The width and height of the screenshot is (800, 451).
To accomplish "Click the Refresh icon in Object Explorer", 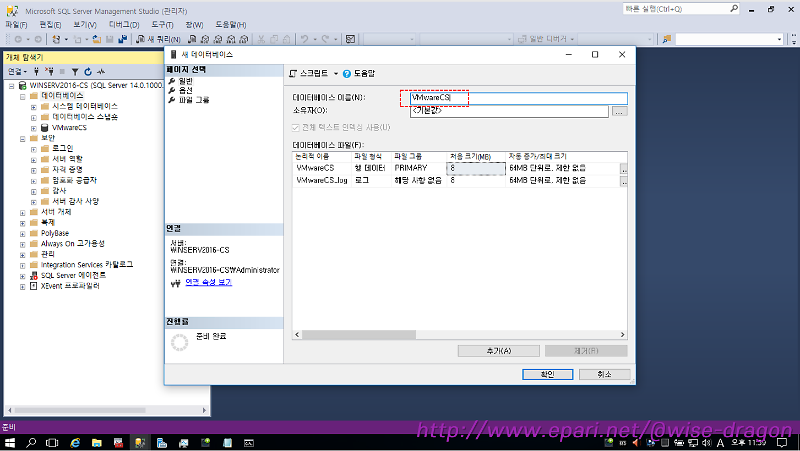I will (x=88, y=71).
